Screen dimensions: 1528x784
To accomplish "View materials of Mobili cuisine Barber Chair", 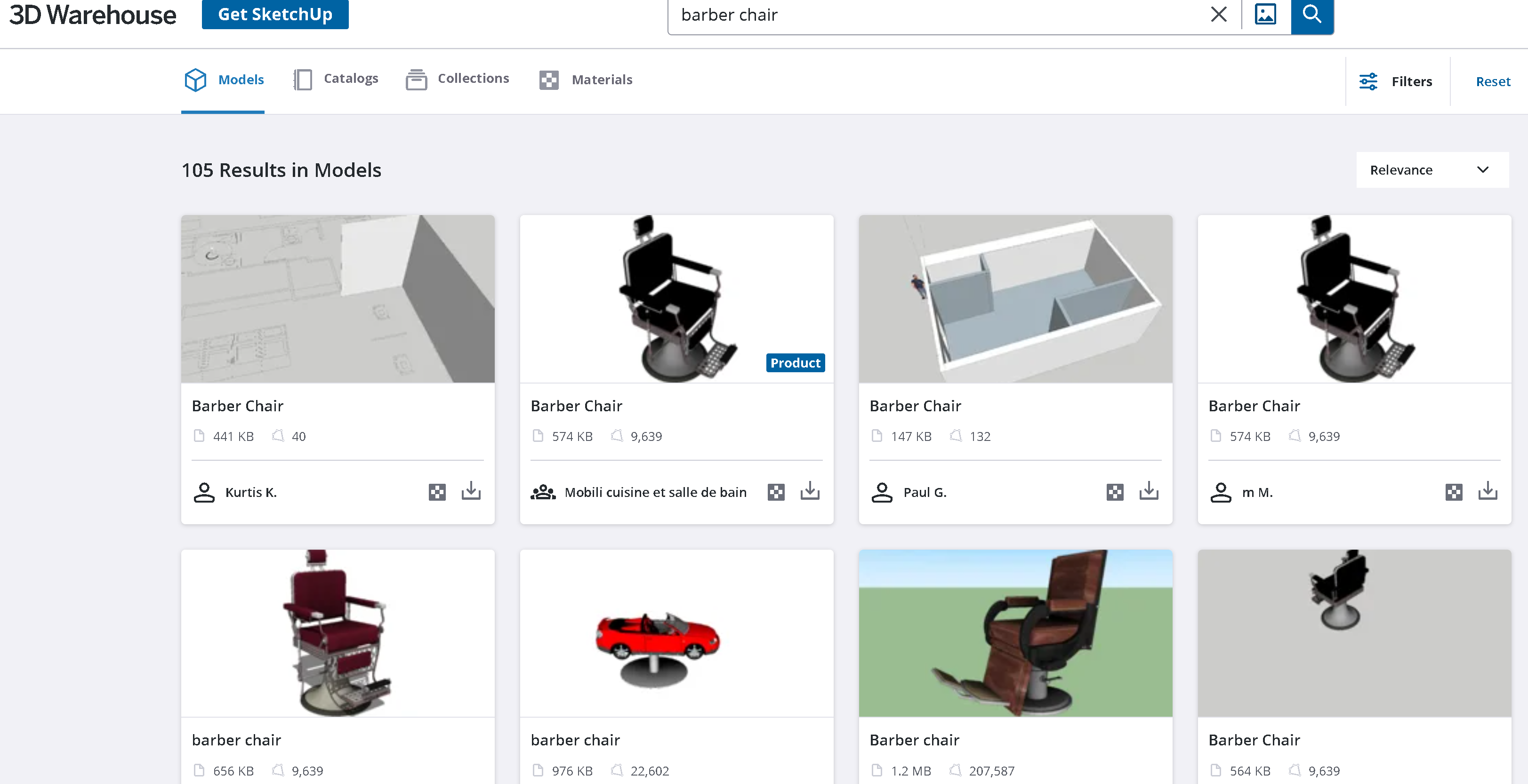I will click(776, 492).
